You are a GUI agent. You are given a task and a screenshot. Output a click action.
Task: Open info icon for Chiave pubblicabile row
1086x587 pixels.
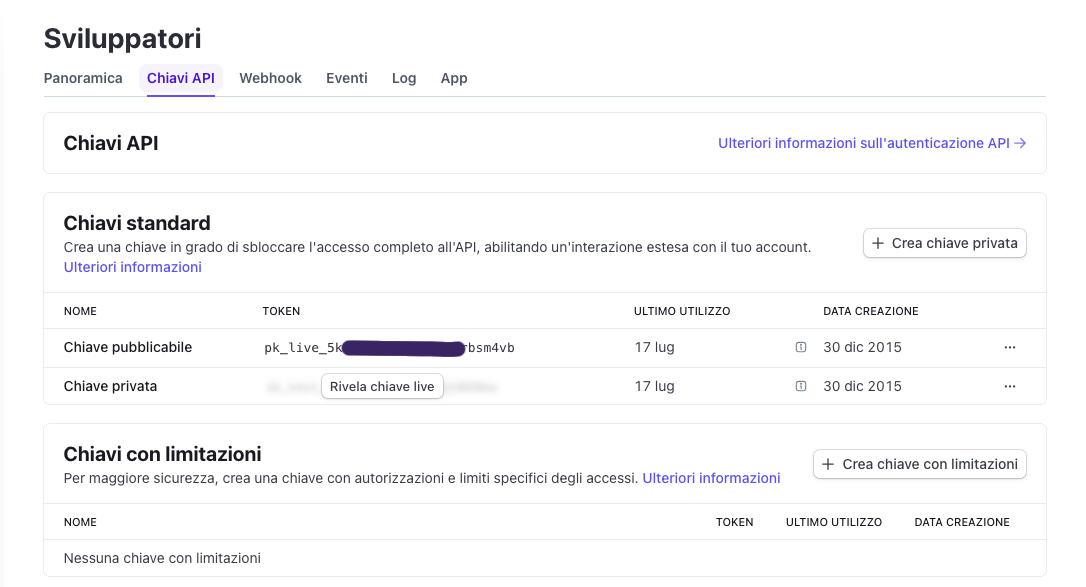click(801, 347)
